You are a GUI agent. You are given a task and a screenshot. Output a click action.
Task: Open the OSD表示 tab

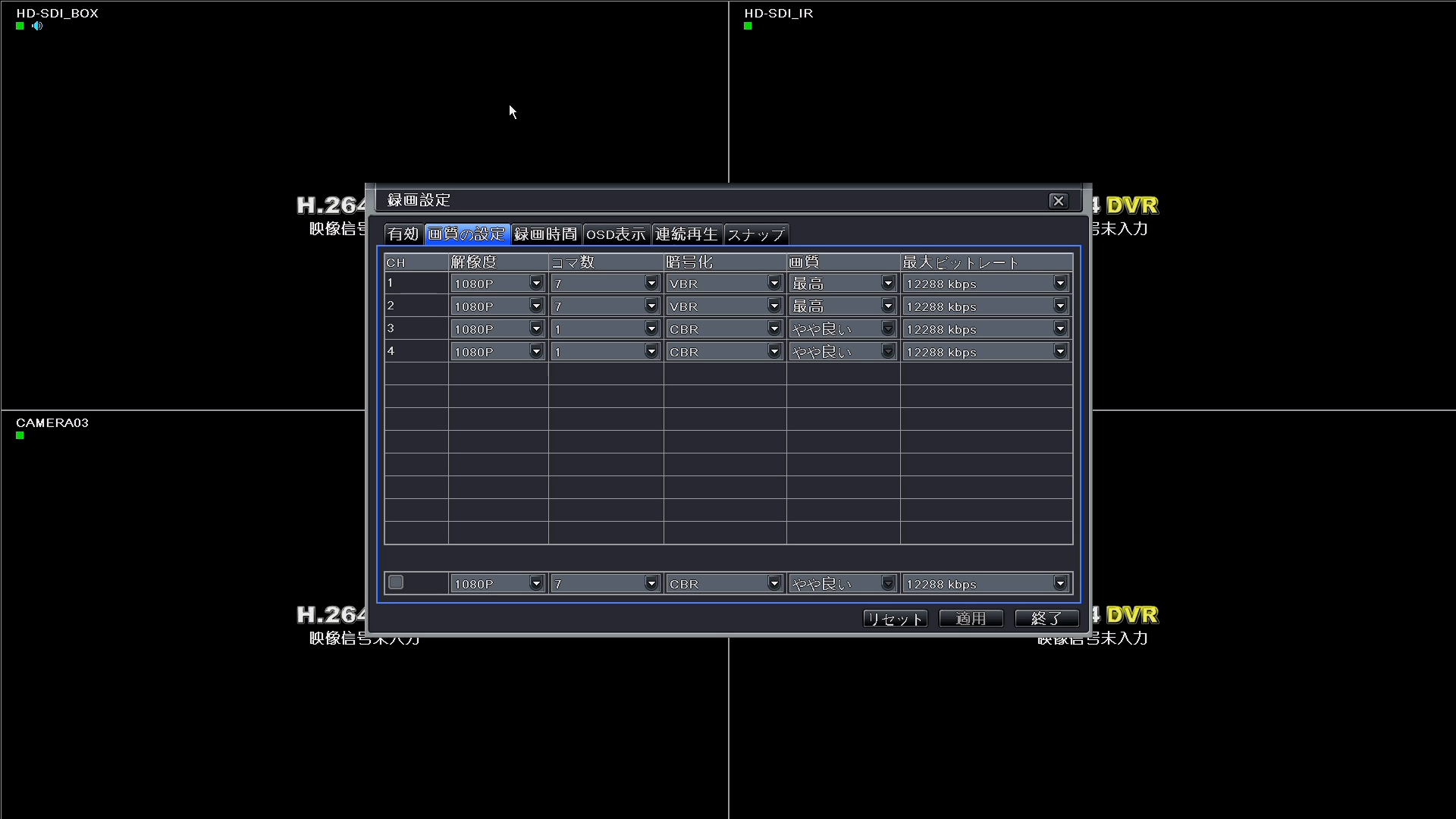click(616, 234)
